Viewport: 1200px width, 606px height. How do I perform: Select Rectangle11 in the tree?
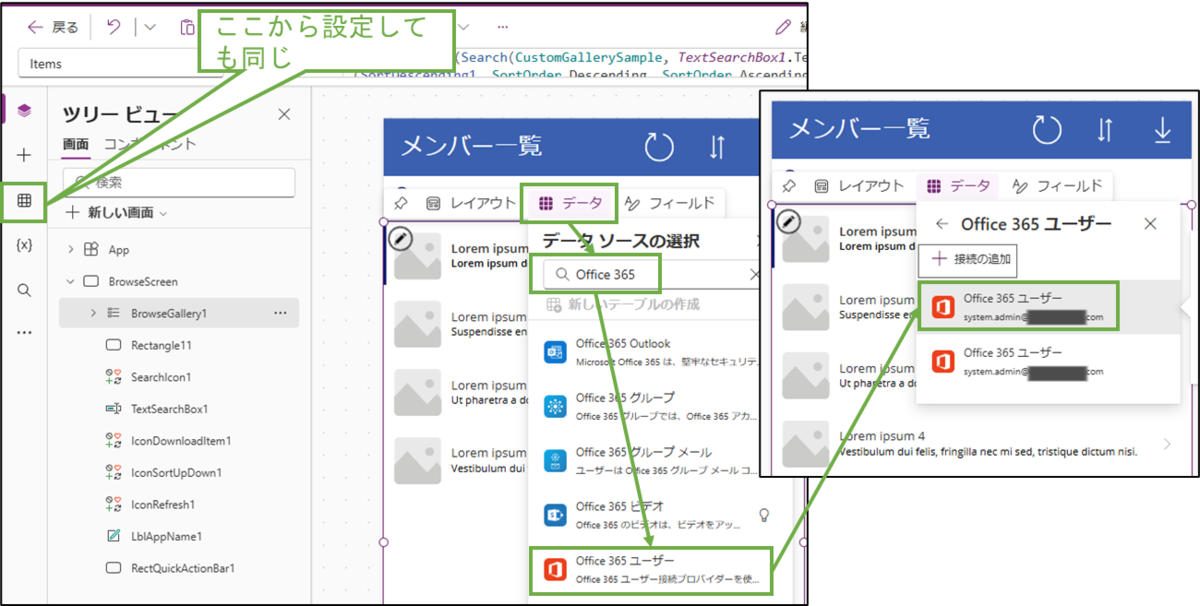(161, 345)
